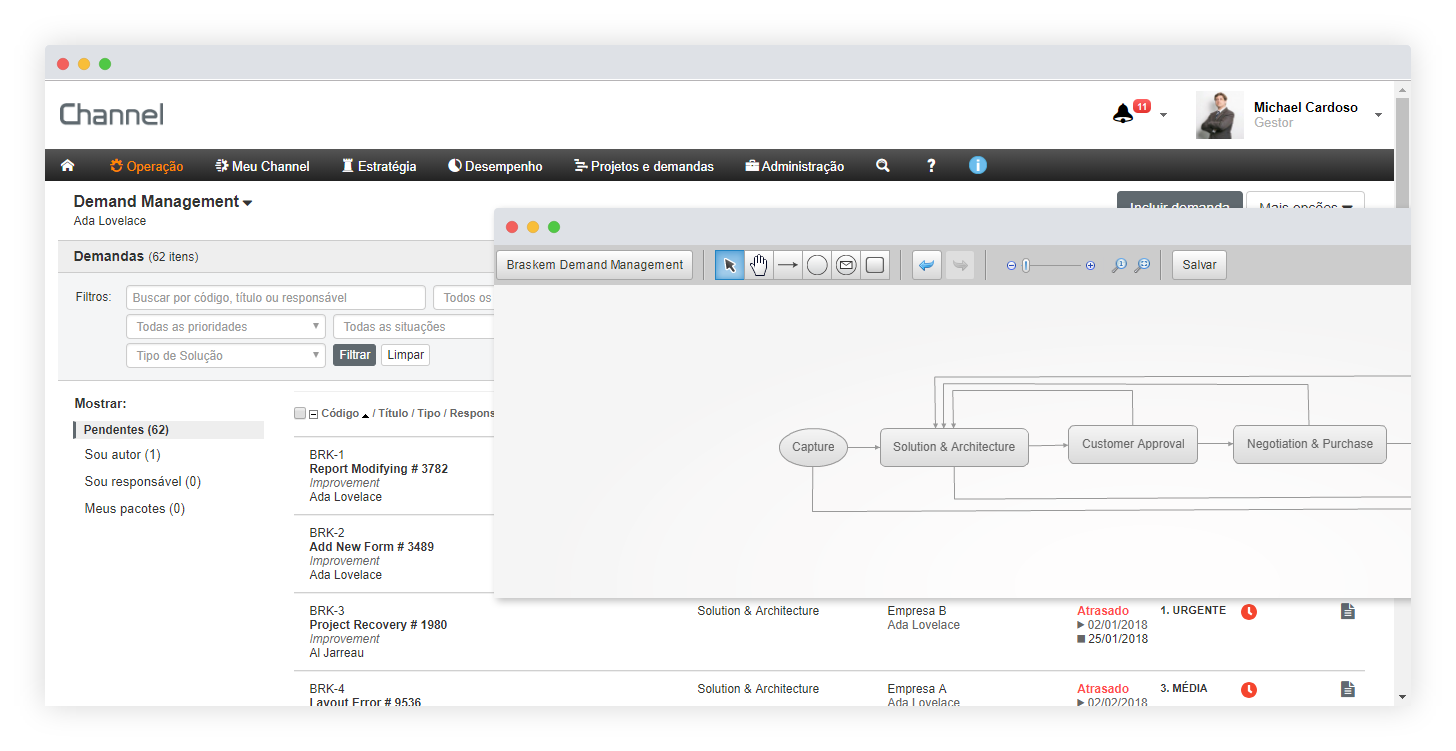Click the zoom-to-fit magnifier icon
The height and width of the screenshot is (751, 1456).
coord(1142,265)
